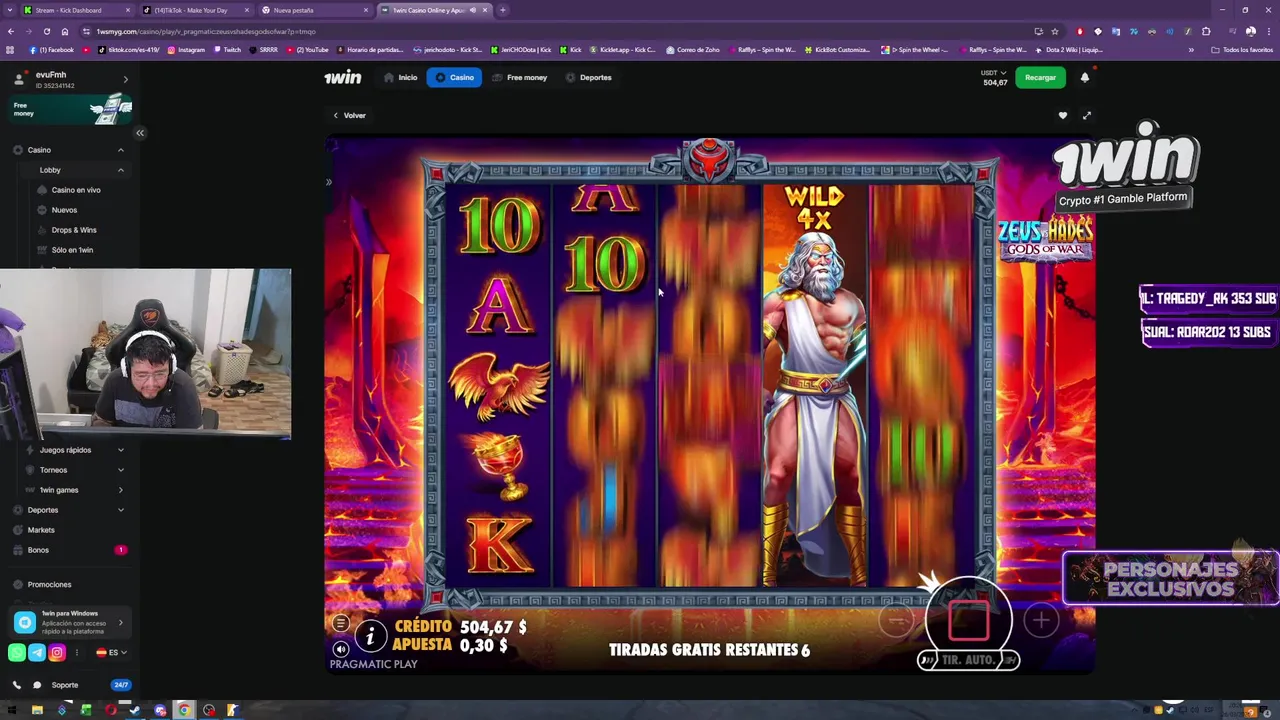The height and width of the screenshot is (720, 1280).
Task: Toggle the slot game sound icon
Action: click(x=341, y=649)
